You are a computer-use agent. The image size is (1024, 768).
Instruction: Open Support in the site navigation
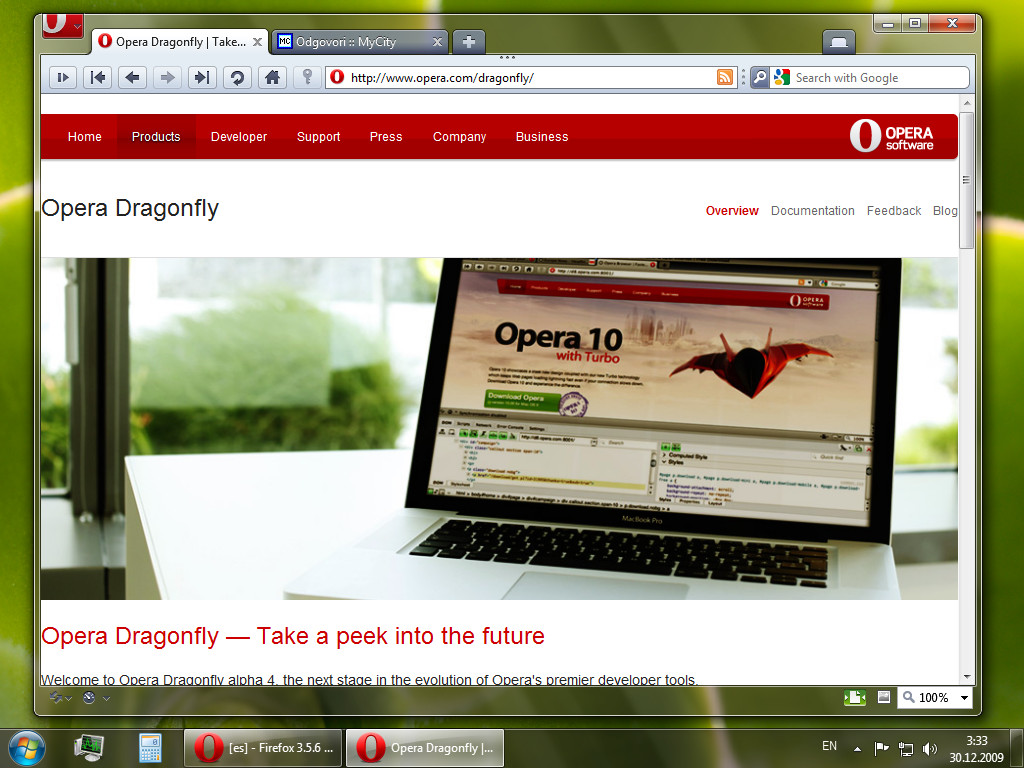pyautogui.click(x=319, y=136)
